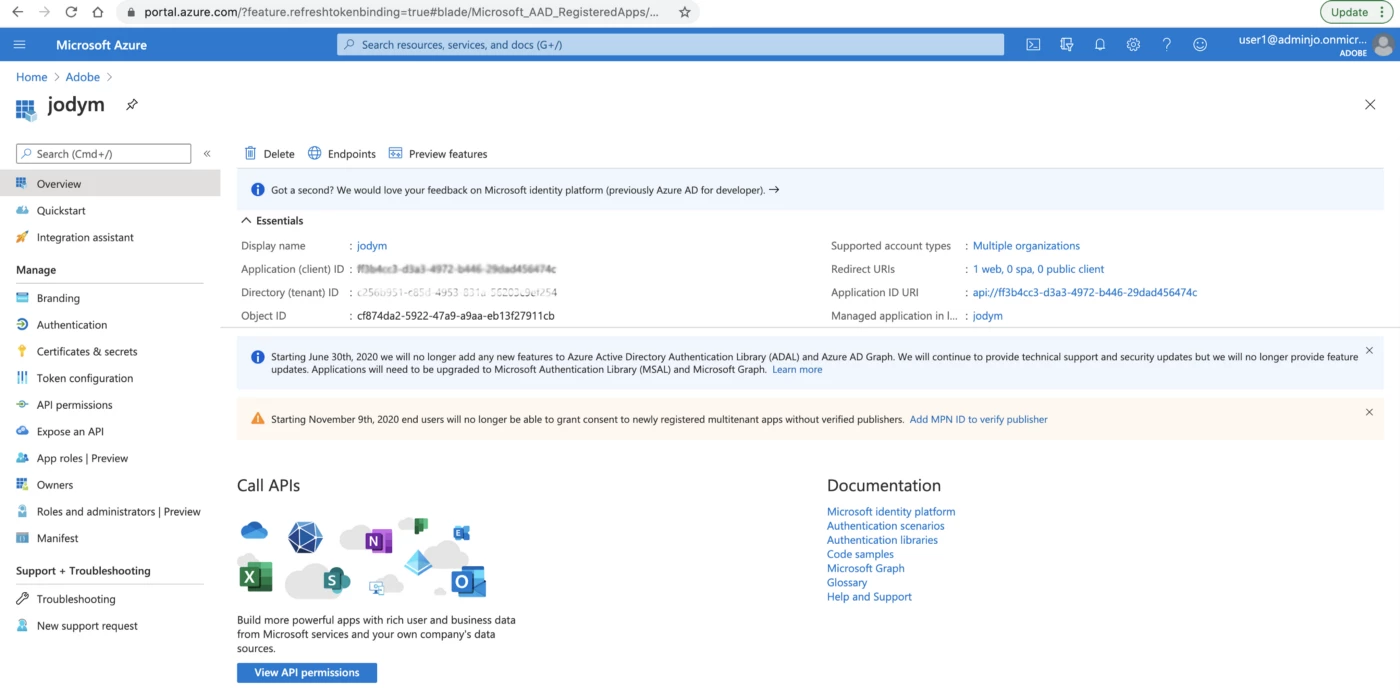Open the Glossary link
1400x691 pixels.
pos(847,583)
